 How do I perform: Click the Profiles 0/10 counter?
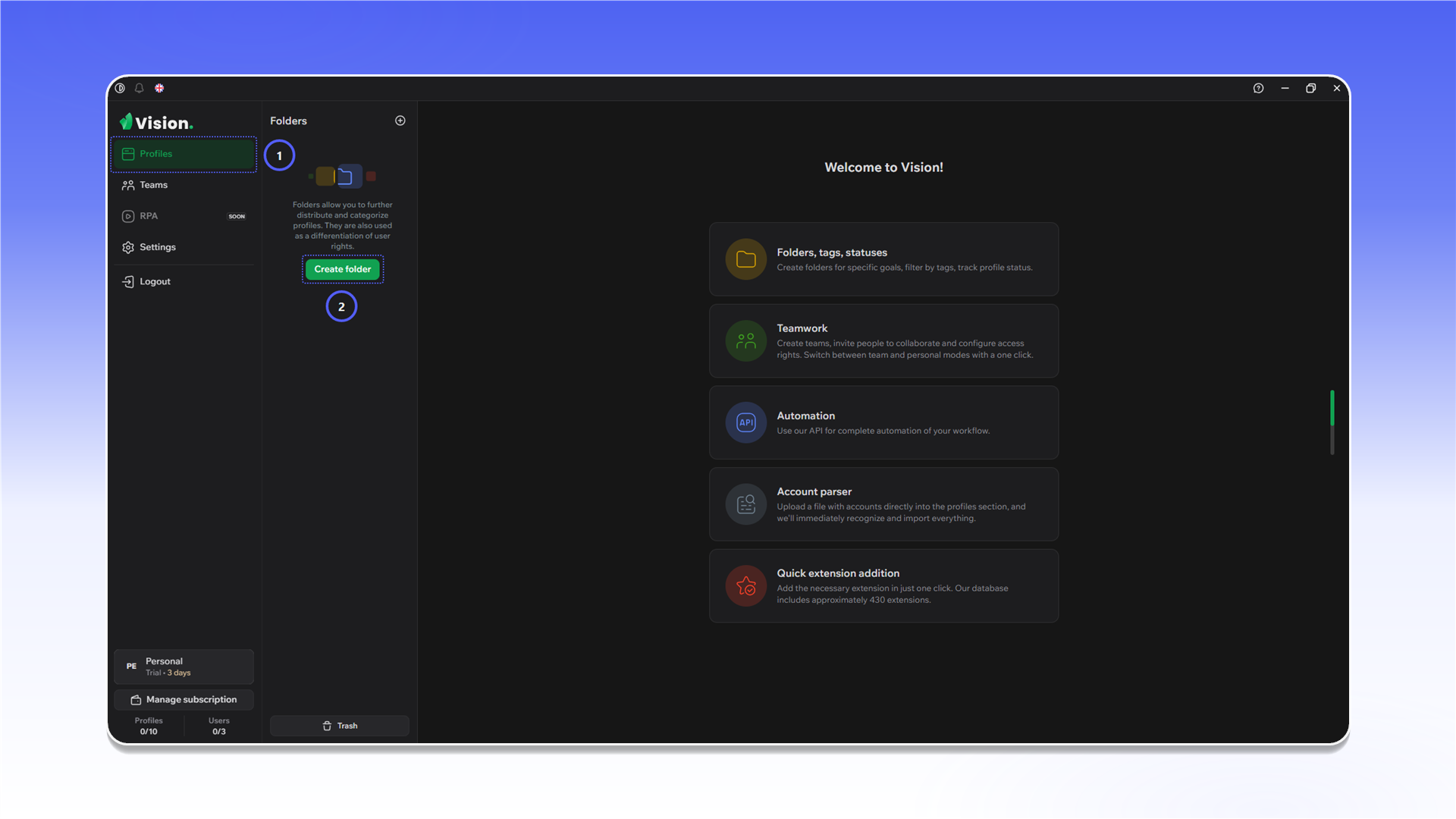coord(149,726)
